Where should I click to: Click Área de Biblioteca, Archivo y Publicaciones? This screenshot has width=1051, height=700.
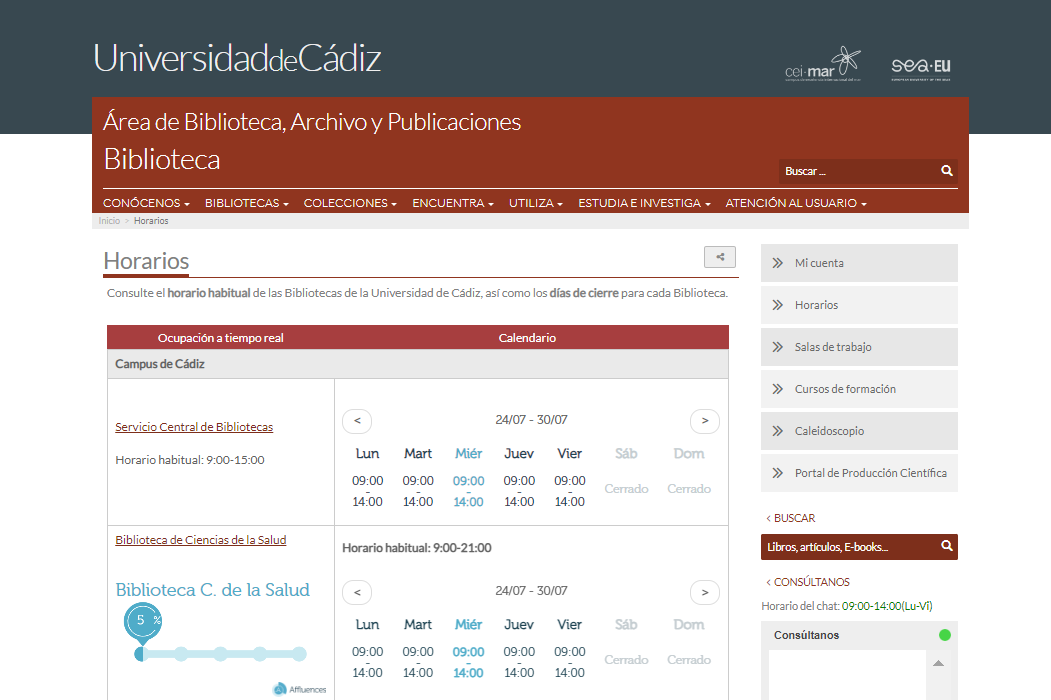click(x=312, y=122)
